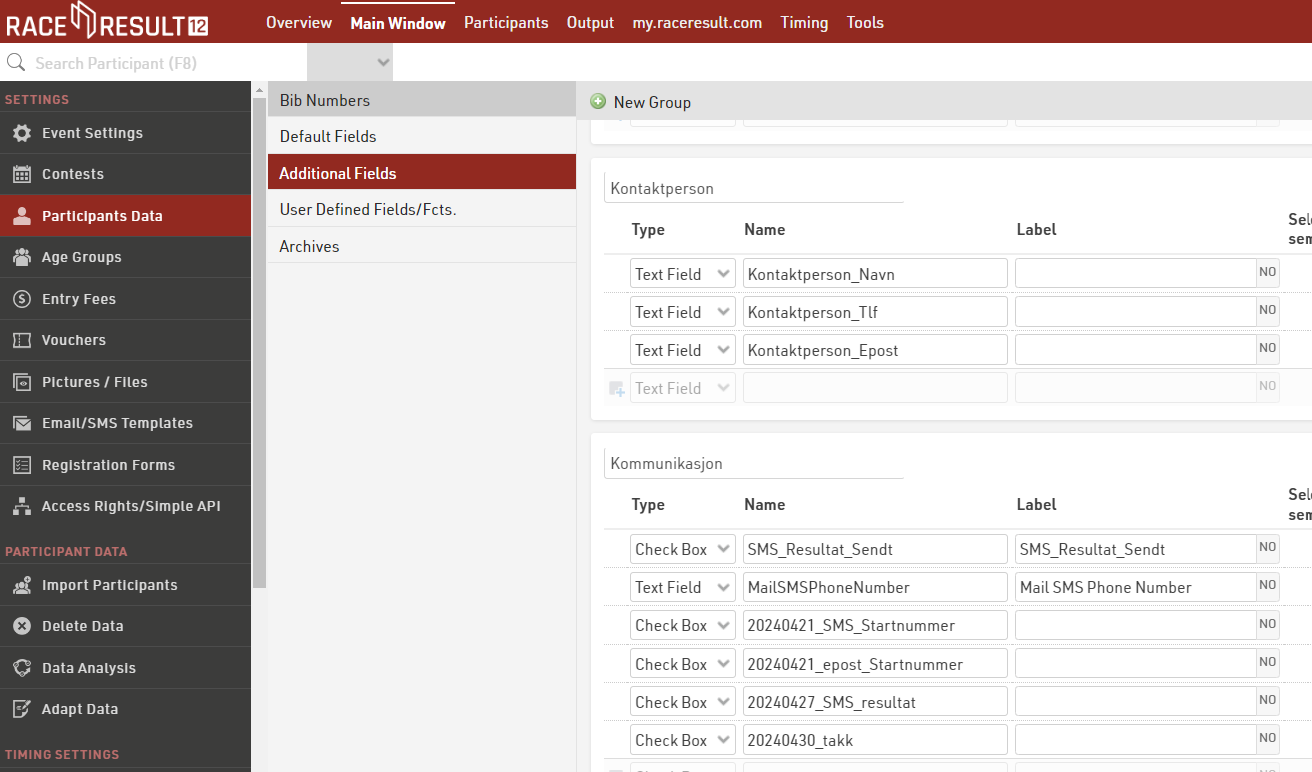Click the New Group button
Viewport: 1312px width, 772px height.
[641, 102]
